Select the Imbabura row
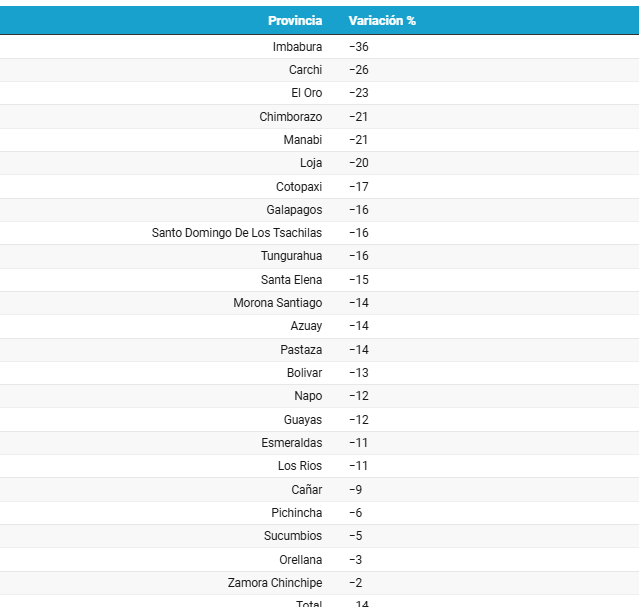640x607 pixels. [297, 47]
